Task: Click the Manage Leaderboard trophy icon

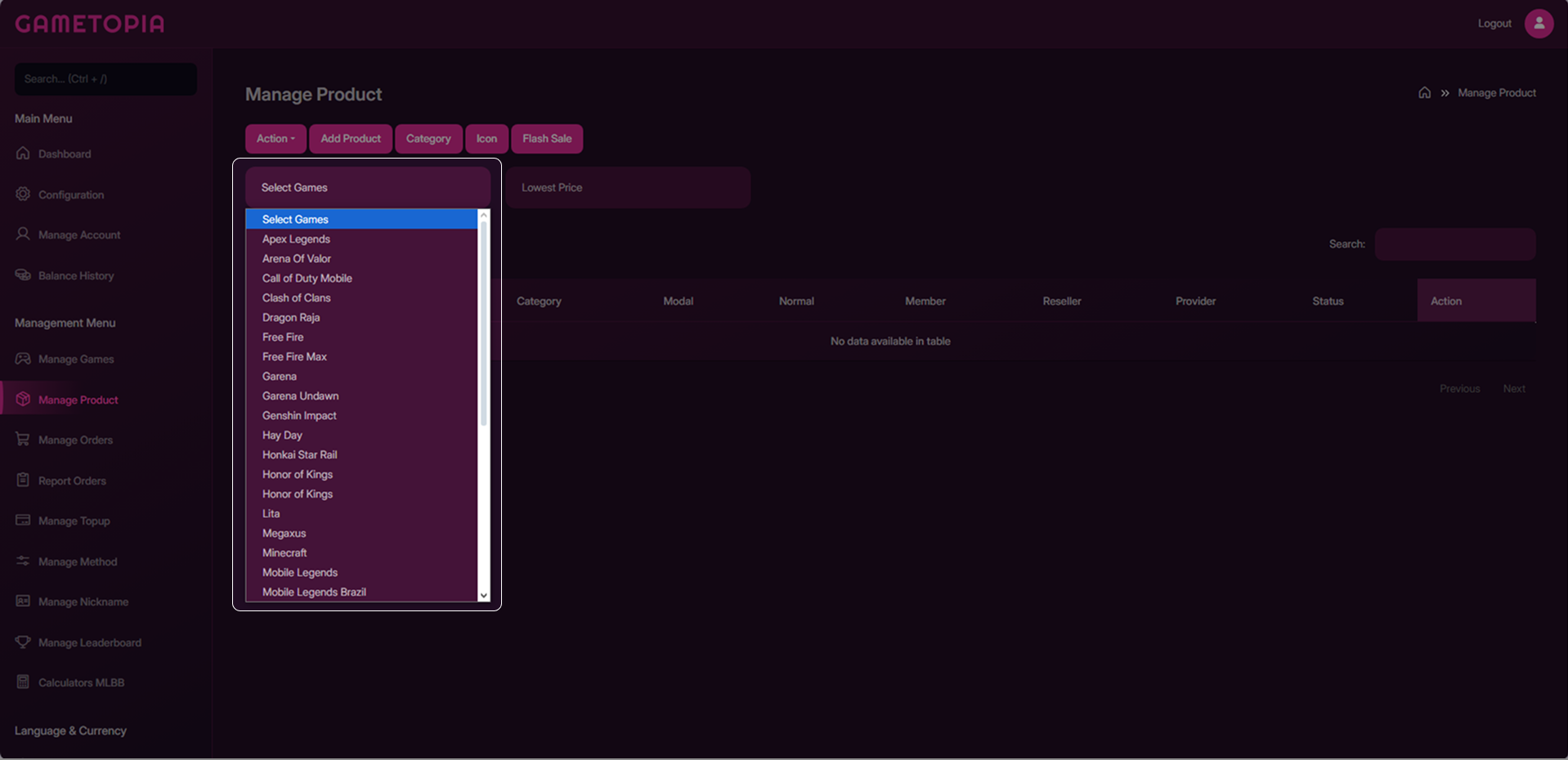Action: pyautogui.click(x=23, y=642)
